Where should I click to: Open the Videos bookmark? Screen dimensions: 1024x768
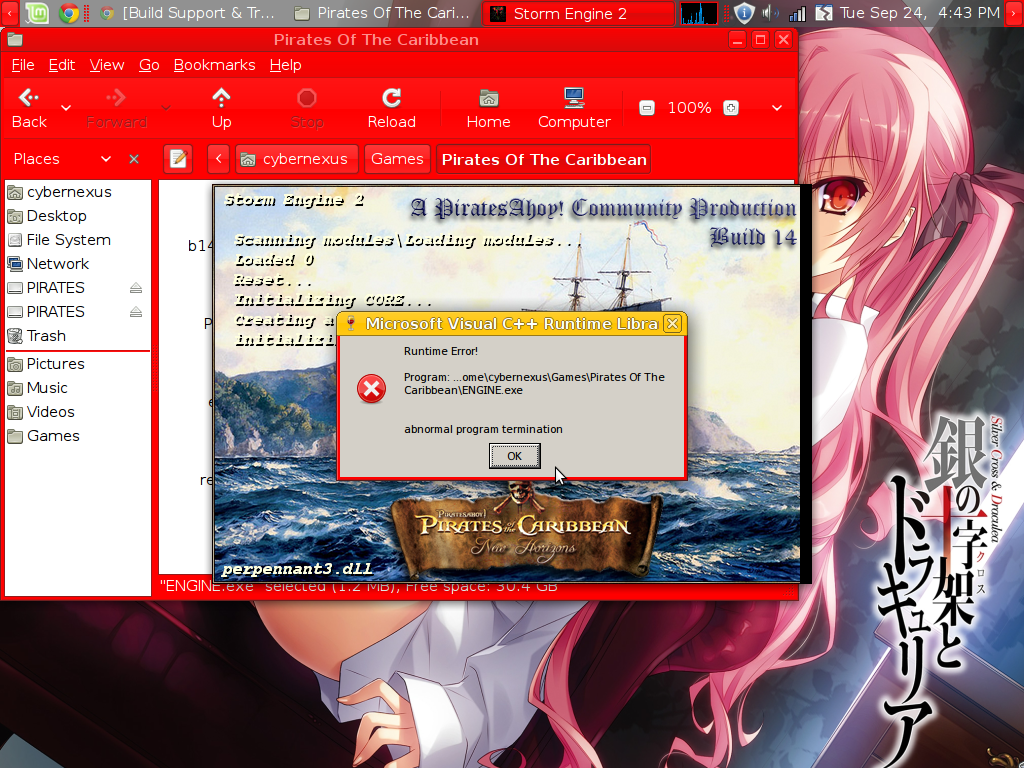pyautogui.click(x=78, y=412)
